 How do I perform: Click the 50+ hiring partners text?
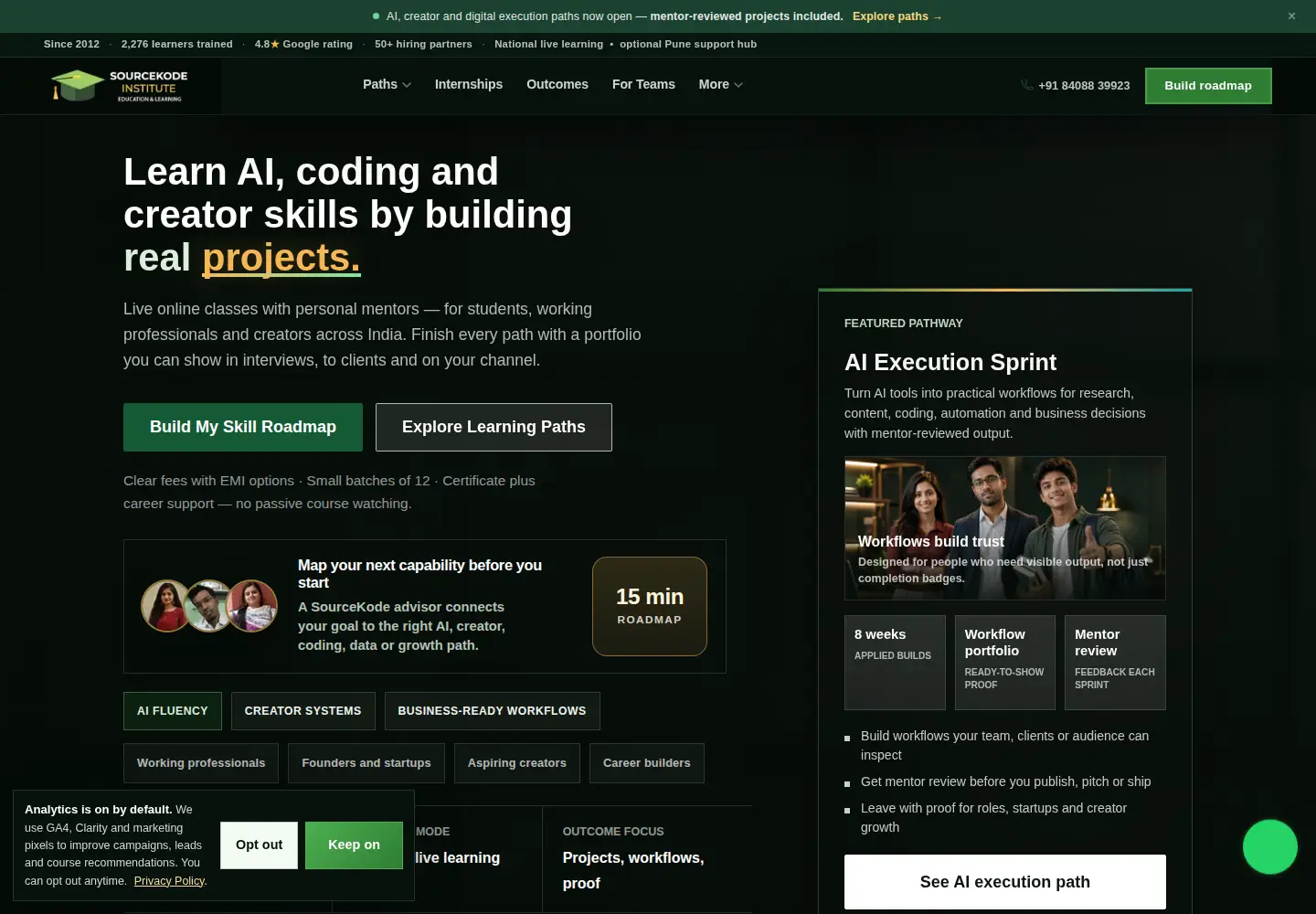click(x=423, y=44)
